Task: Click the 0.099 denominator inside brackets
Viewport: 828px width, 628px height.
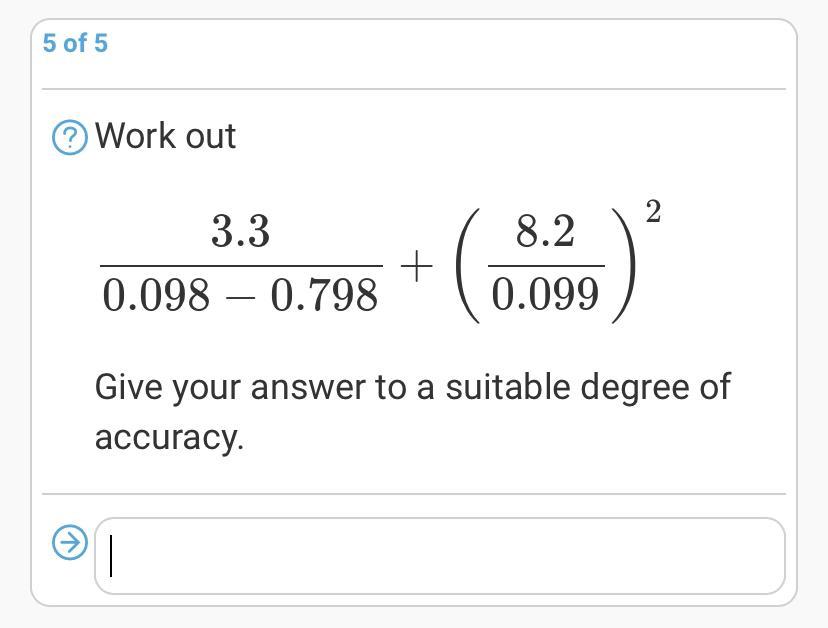Action: (x=545, y=294)
